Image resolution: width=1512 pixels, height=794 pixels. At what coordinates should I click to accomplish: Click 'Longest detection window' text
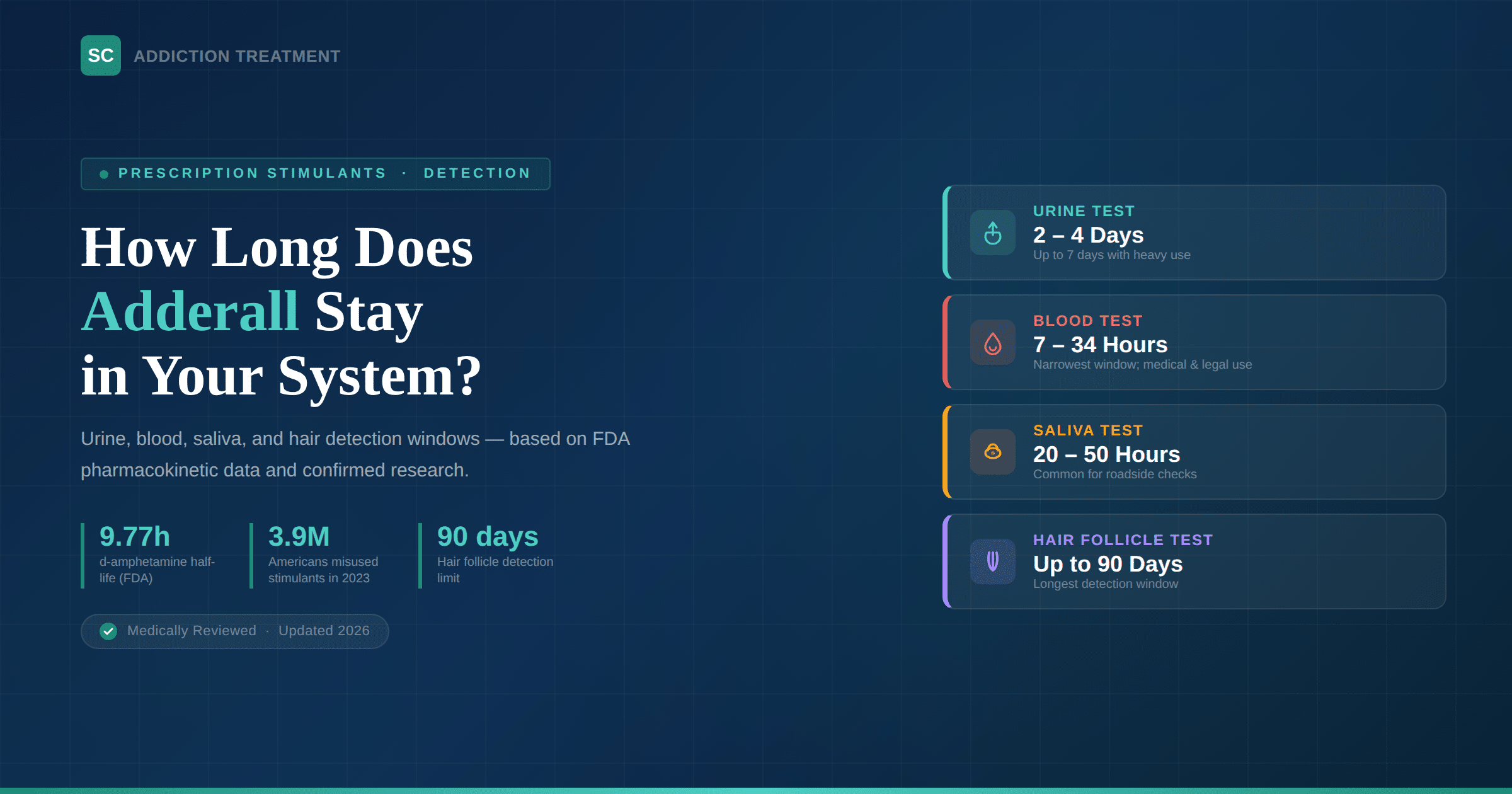1106,584
